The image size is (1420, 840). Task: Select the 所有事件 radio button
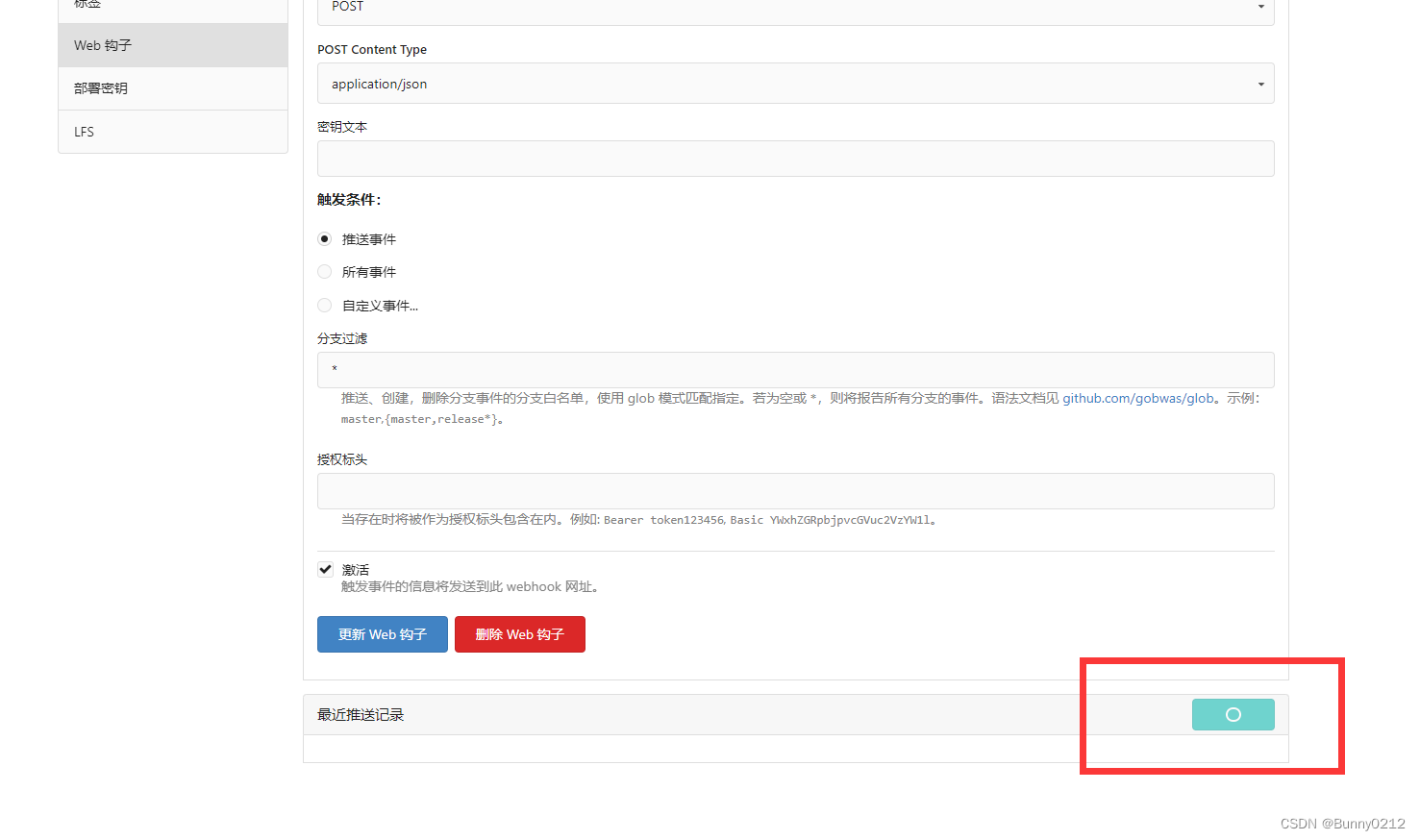tap(325, 272)
